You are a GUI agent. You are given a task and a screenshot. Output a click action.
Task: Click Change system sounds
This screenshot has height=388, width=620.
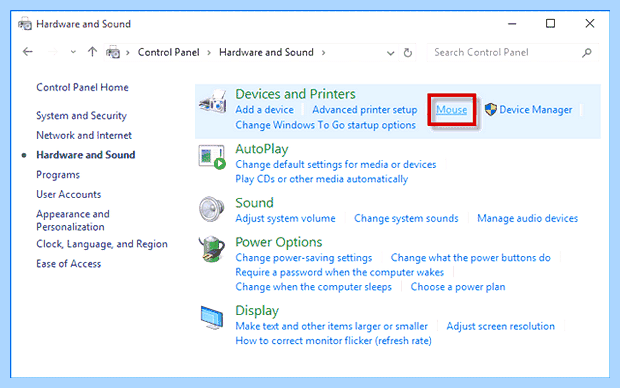point(406,218)
